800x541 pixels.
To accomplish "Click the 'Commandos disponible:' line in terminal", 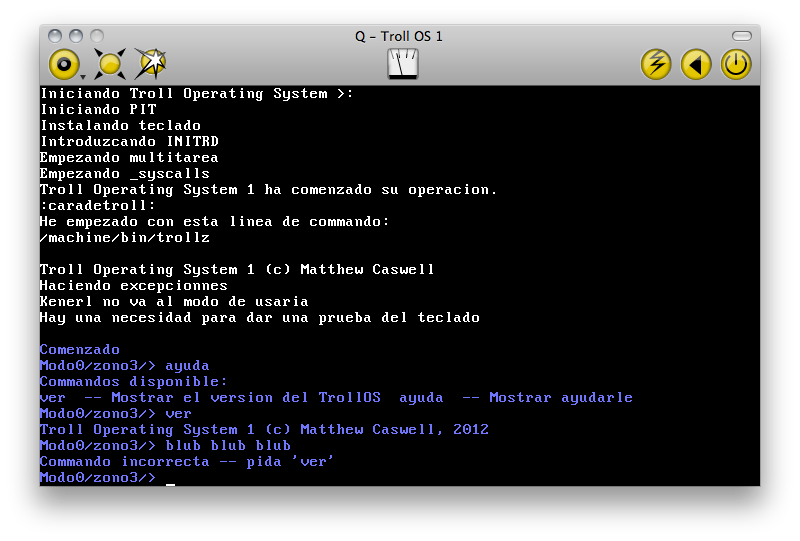I will [133, 382].
